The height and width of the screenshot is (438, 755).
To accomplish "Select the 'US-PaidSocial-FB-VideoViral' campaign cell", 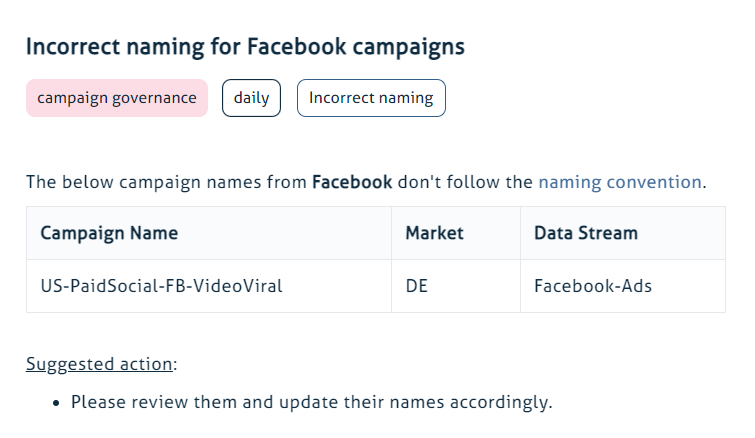I will pos(154,286).
